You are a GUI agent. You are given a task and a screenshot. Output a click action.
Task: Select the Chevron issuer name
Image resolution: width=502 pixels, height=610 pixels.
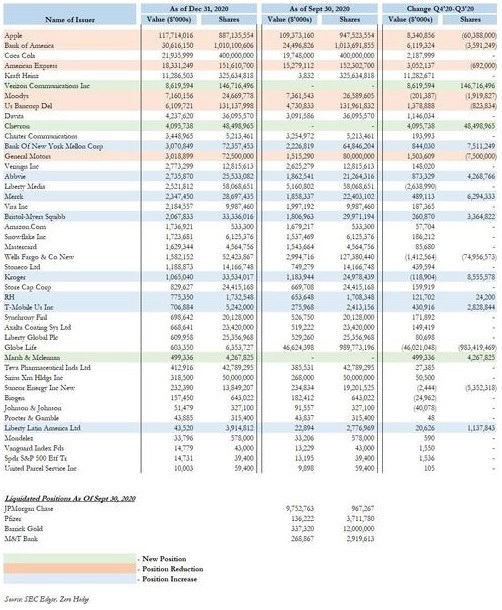coord(17,126)
